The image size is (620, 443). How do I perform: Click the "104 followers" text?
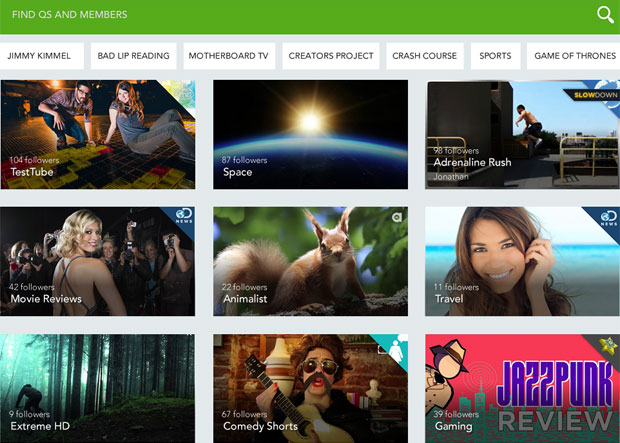tap(34, 160)
